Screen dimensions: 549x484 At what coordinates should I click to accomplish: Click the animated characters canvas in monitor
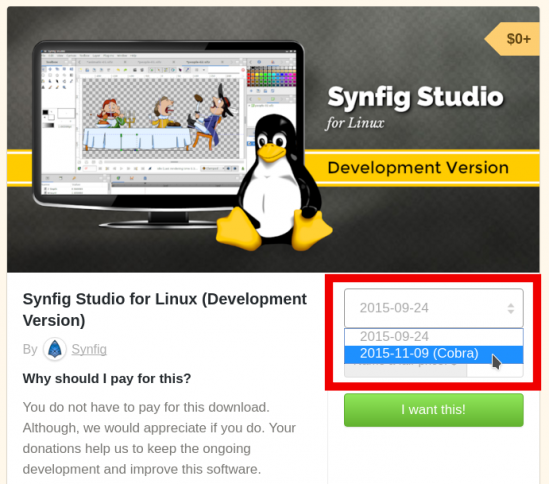pyautogui.click(x=160, y=118)
